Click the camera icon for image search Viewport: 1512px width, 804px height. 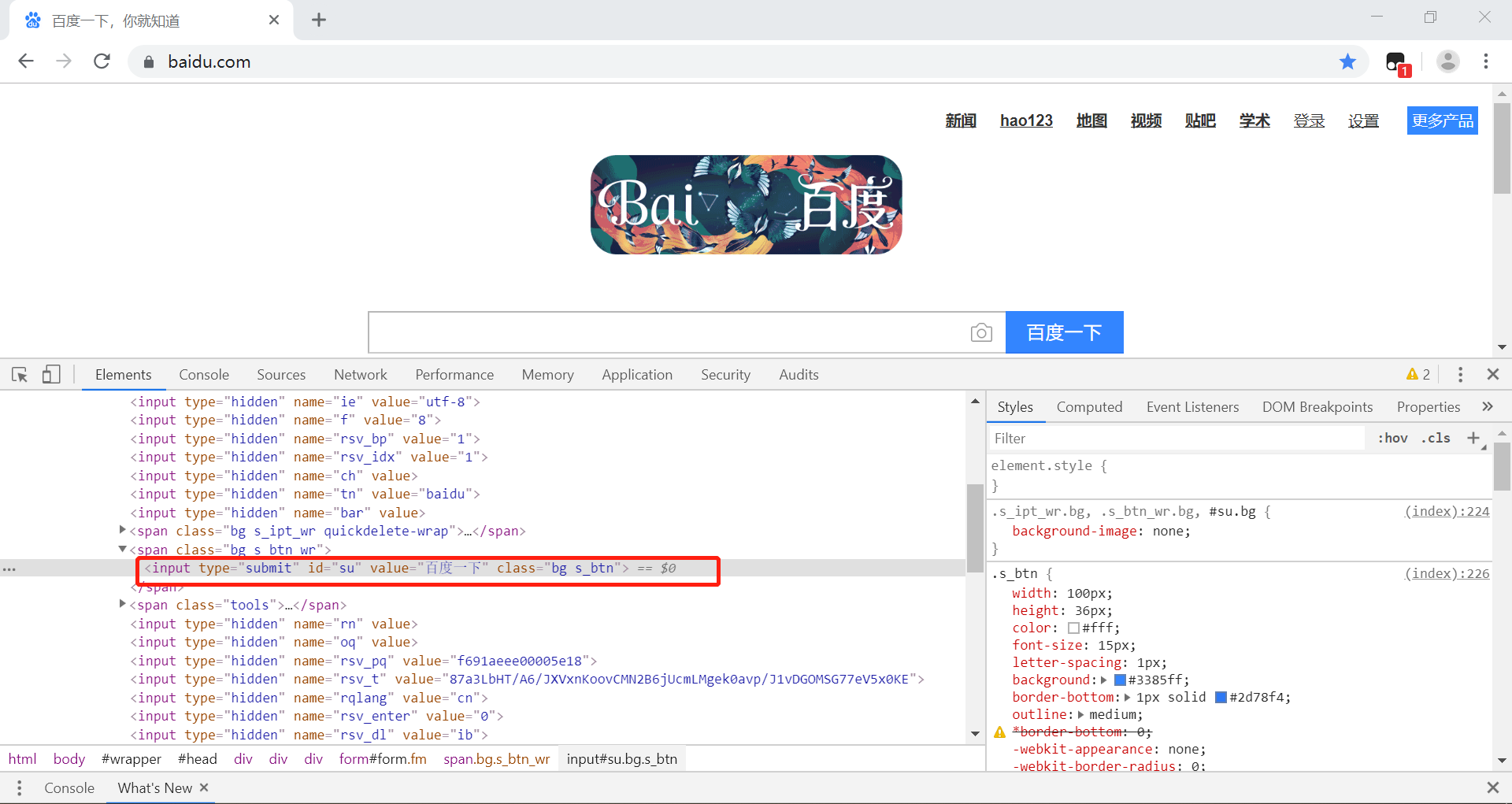tap(980, 332)
